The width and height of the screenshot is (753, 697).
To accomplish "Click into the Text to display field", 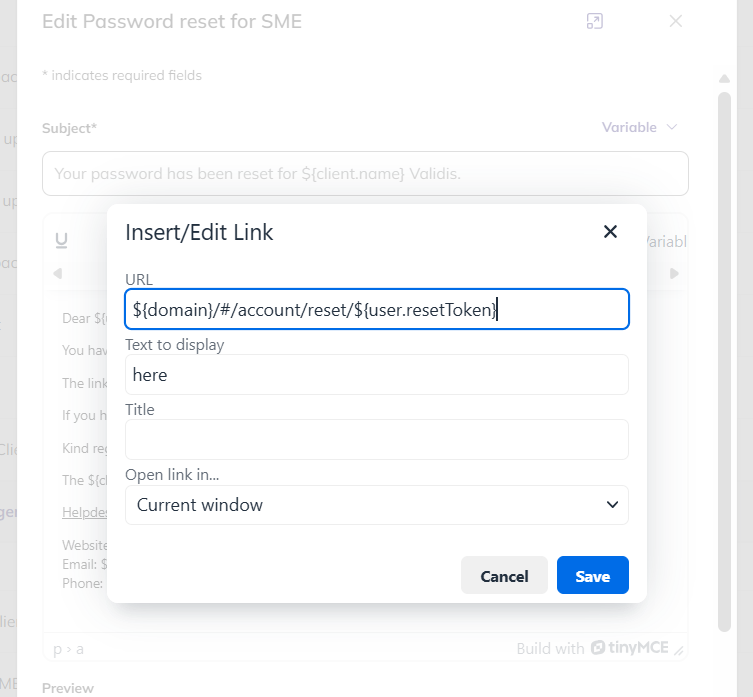I will [x=377, y=375].
